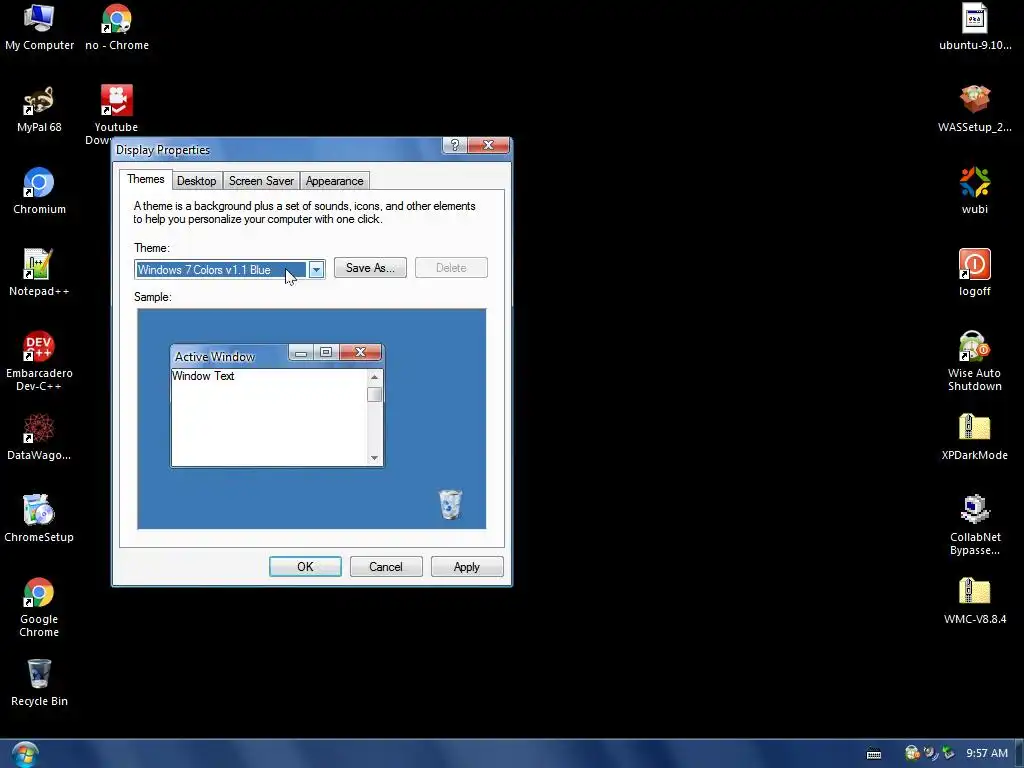Click the Save As... button

[370, 268]
